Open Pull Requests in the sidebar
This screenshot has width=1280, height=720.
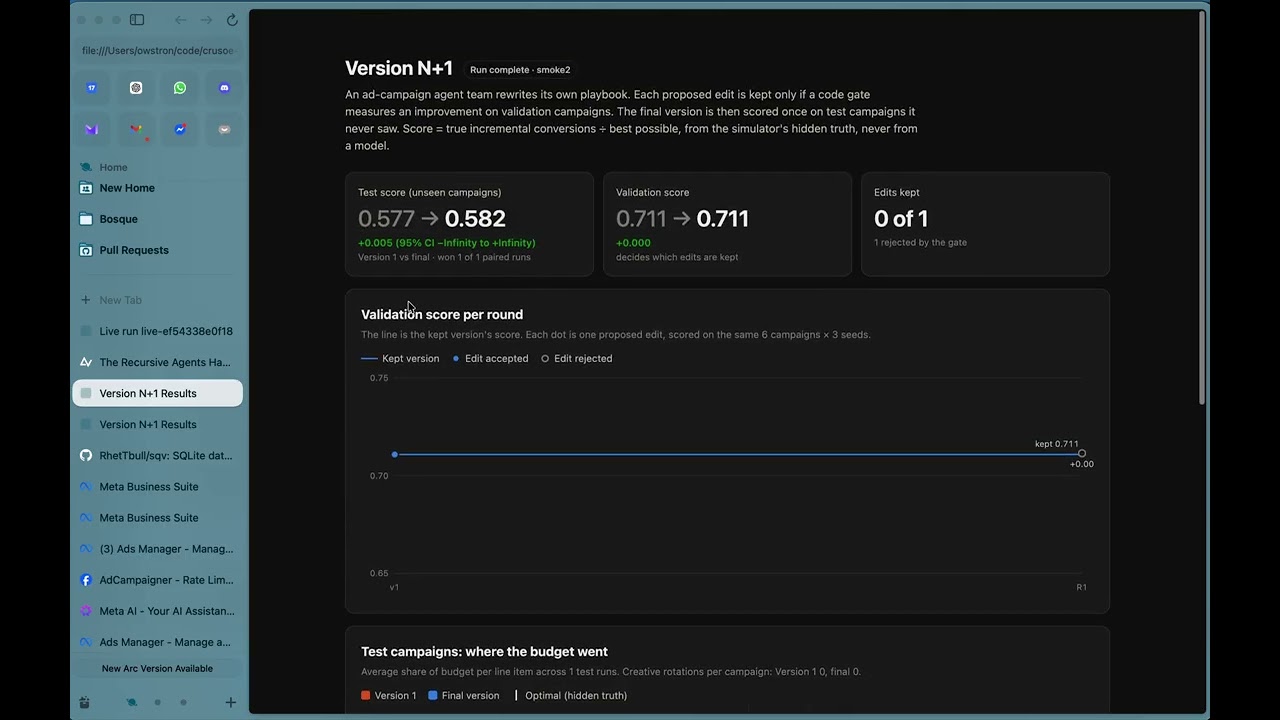(157, 250)
